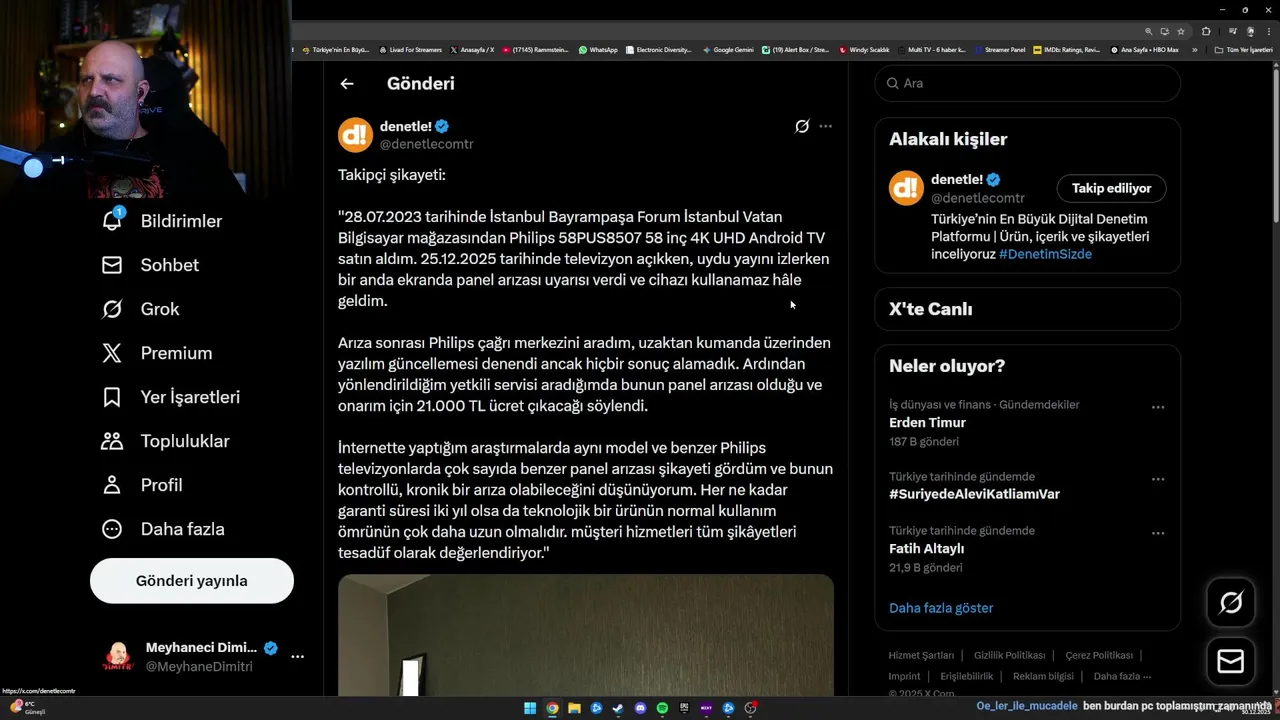
Task: Open Erişilebilirlik footer link
Action: (x=966, y=677)
